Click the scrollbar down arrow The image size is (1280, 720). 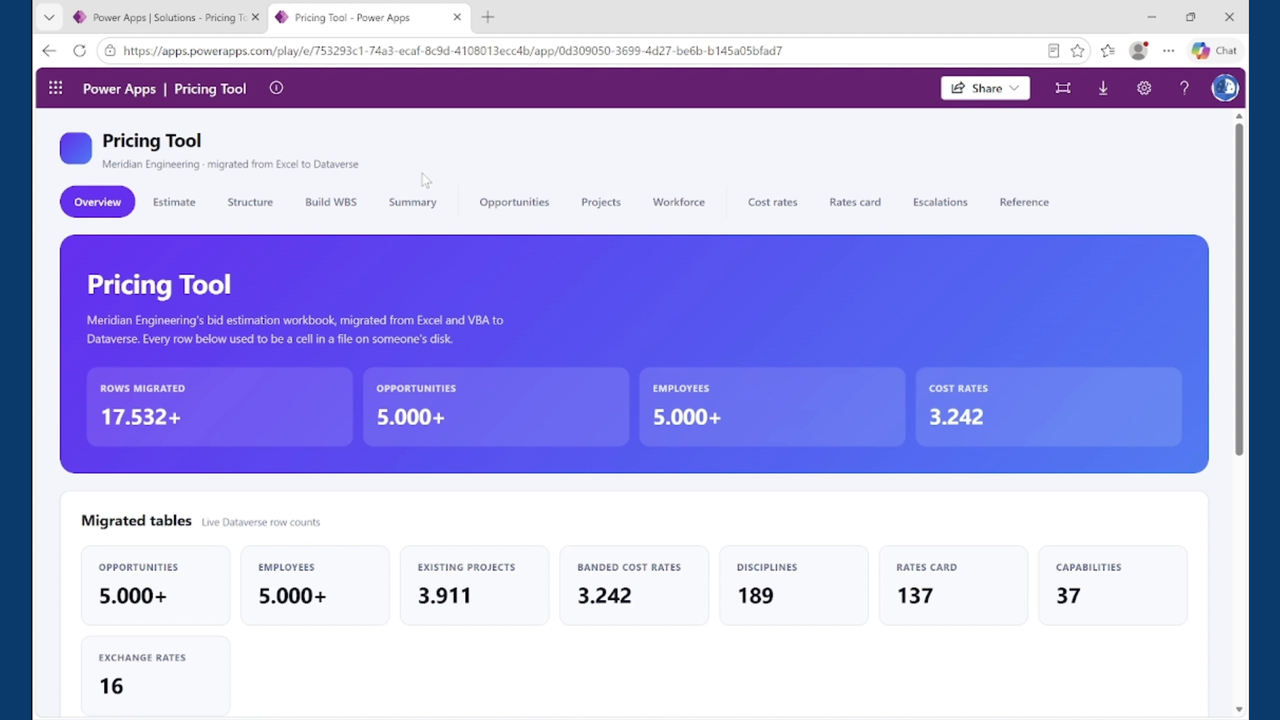tap(1239, 709)
